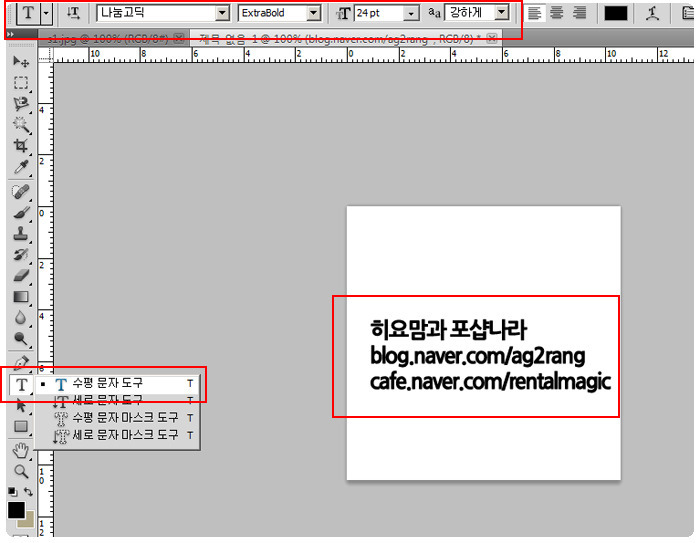Choose 세로 문자 도구 from flyout

117,401
